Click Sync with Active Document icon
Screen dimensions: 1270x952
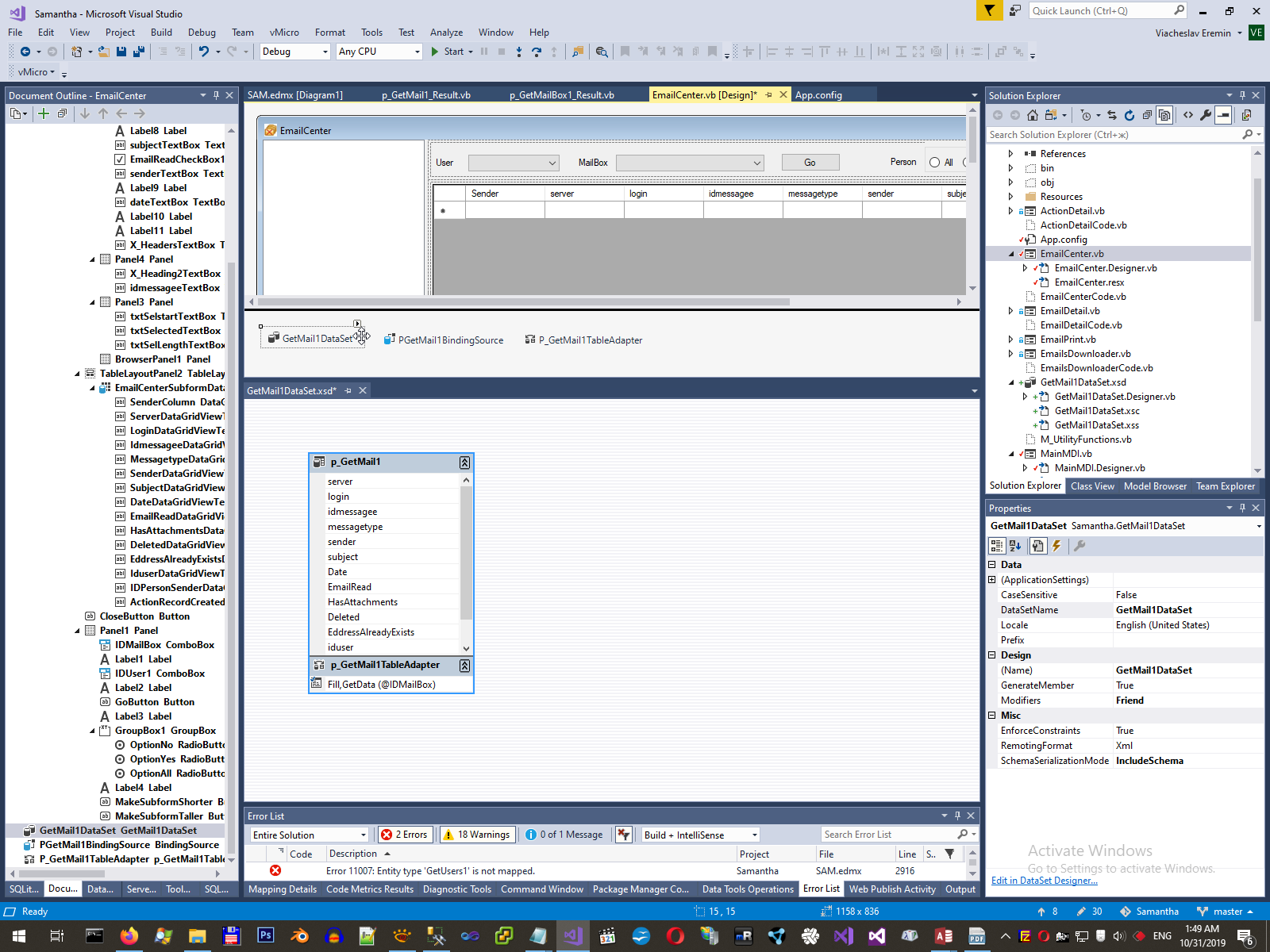(1112, 115)
